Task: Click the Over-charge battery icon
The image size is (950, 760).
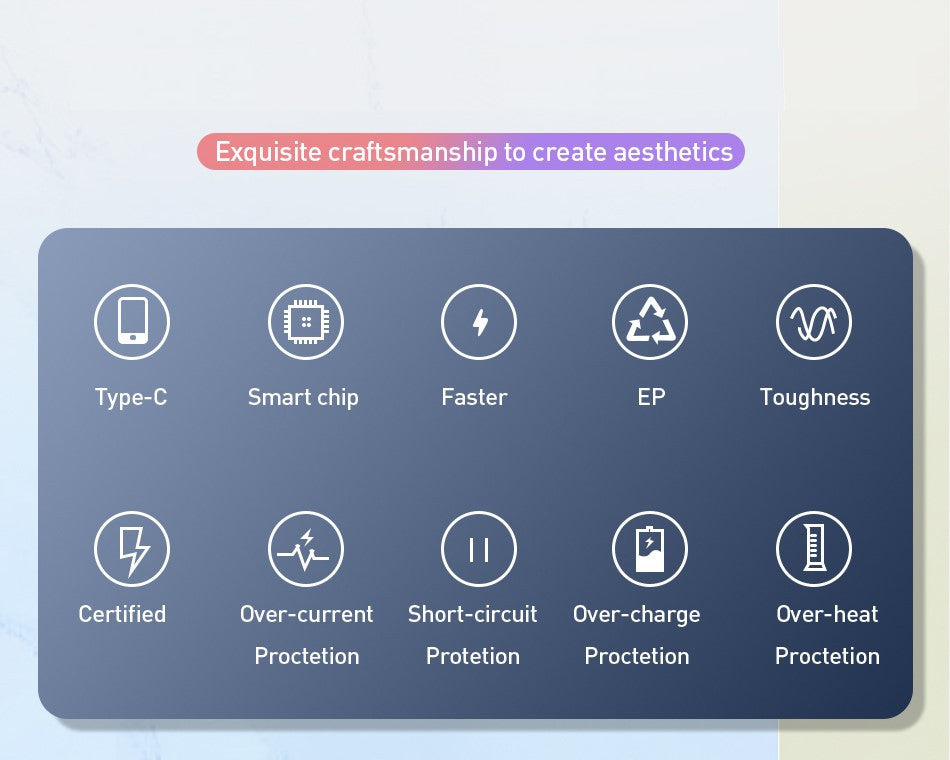Action: coord(650,549)
